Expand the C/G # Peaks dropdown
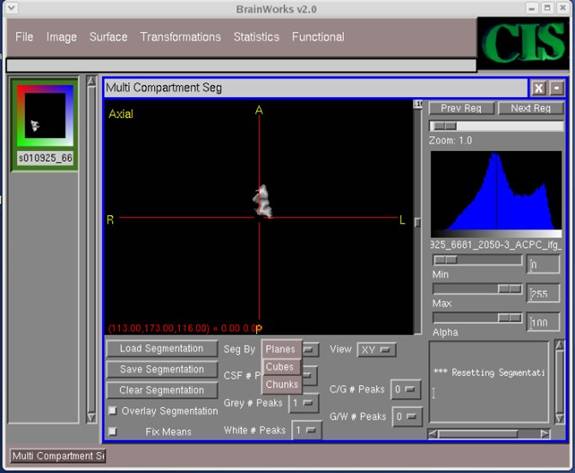575x473 pixels. click(406, 389)
